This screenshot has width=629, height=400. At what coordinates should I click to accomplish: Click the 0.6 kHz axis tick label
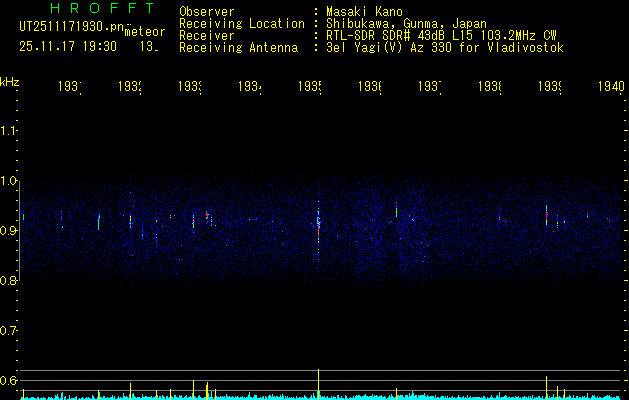[9, 380]
